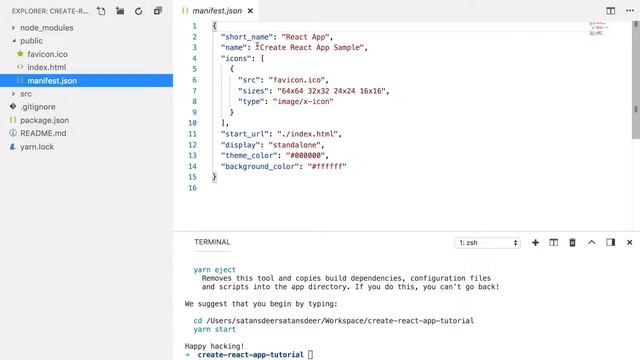640x360 pixels.
Task: Place cursor in "React App" string
Action: [305, 37]
